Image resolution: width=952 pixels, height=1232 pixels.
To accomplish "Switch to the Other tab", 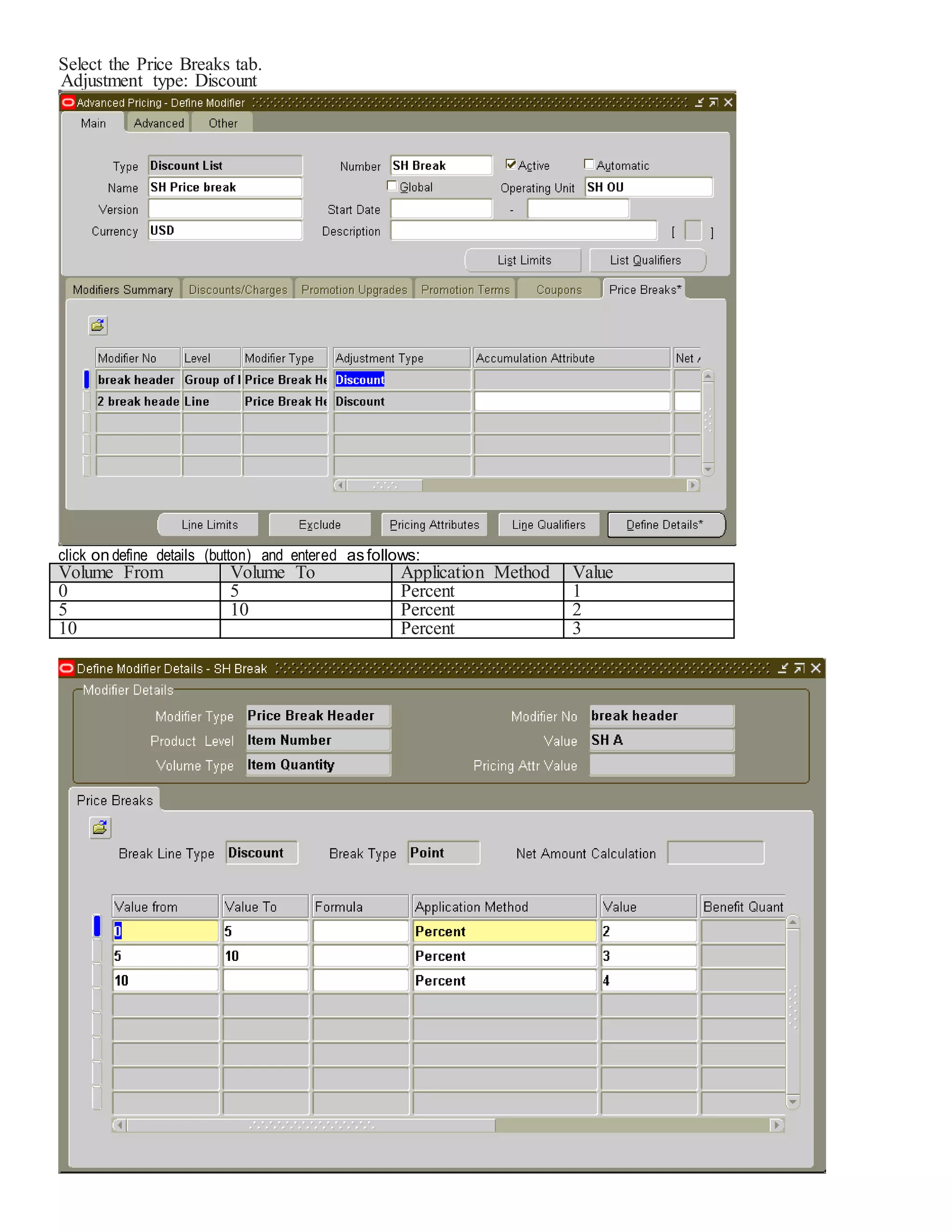I will (223, 123).
